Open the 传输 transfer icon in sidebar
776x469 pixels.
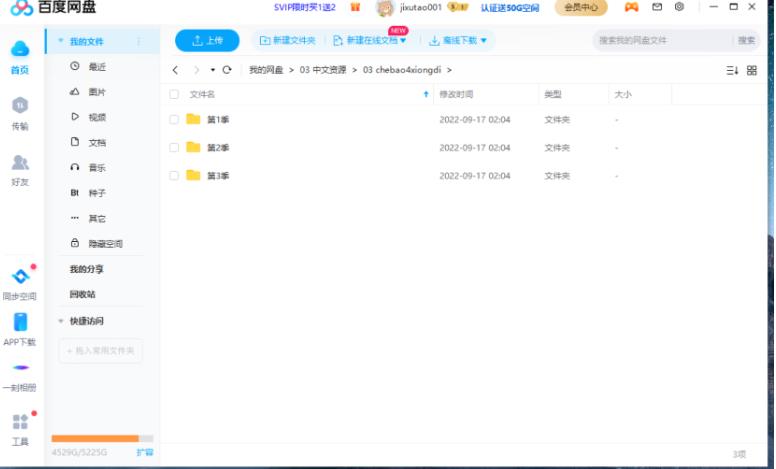point(20,105)
